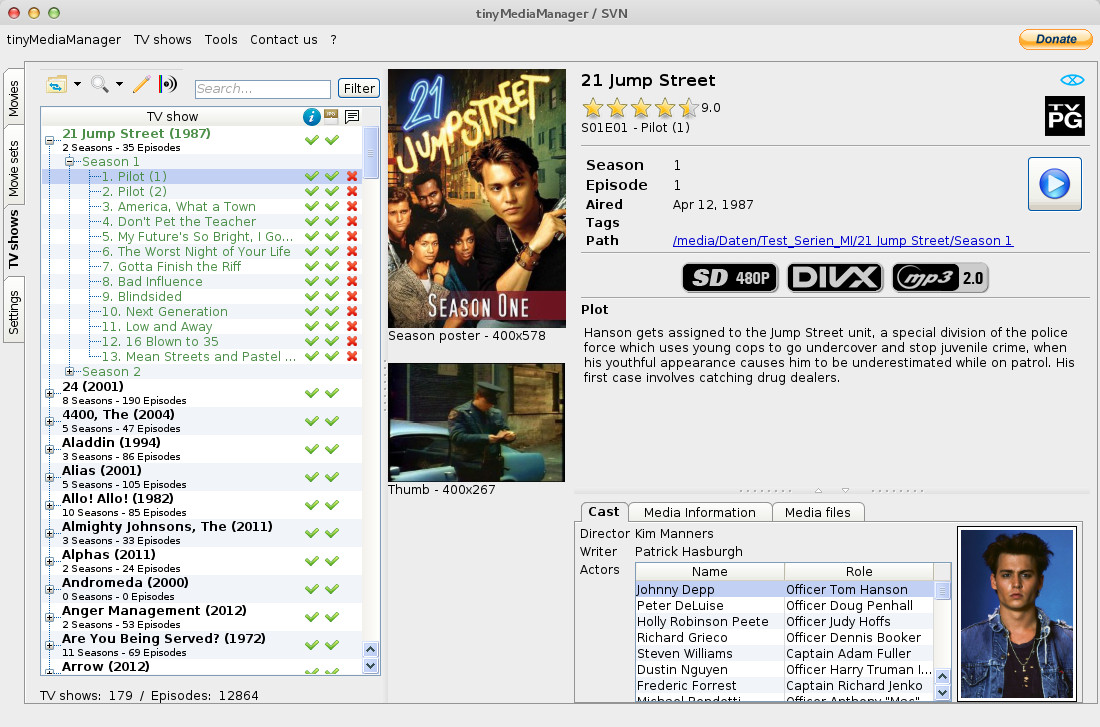The width and height of the screenshot is (1100, 727).
Task: Expand the Alias (2001) node
Action: tap(50, 478)
